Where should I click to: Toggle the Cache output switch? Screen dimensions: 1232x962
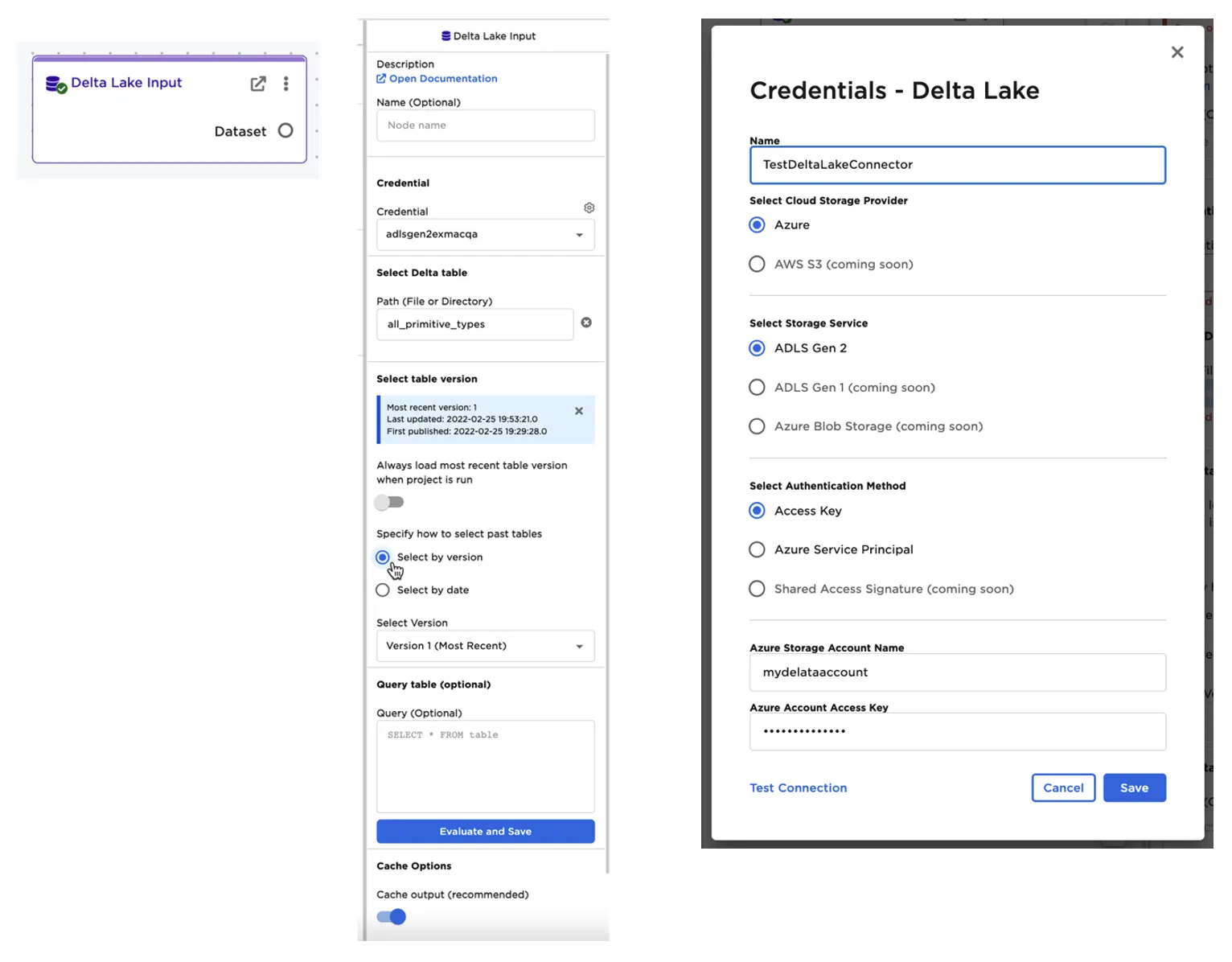[392, 917]
